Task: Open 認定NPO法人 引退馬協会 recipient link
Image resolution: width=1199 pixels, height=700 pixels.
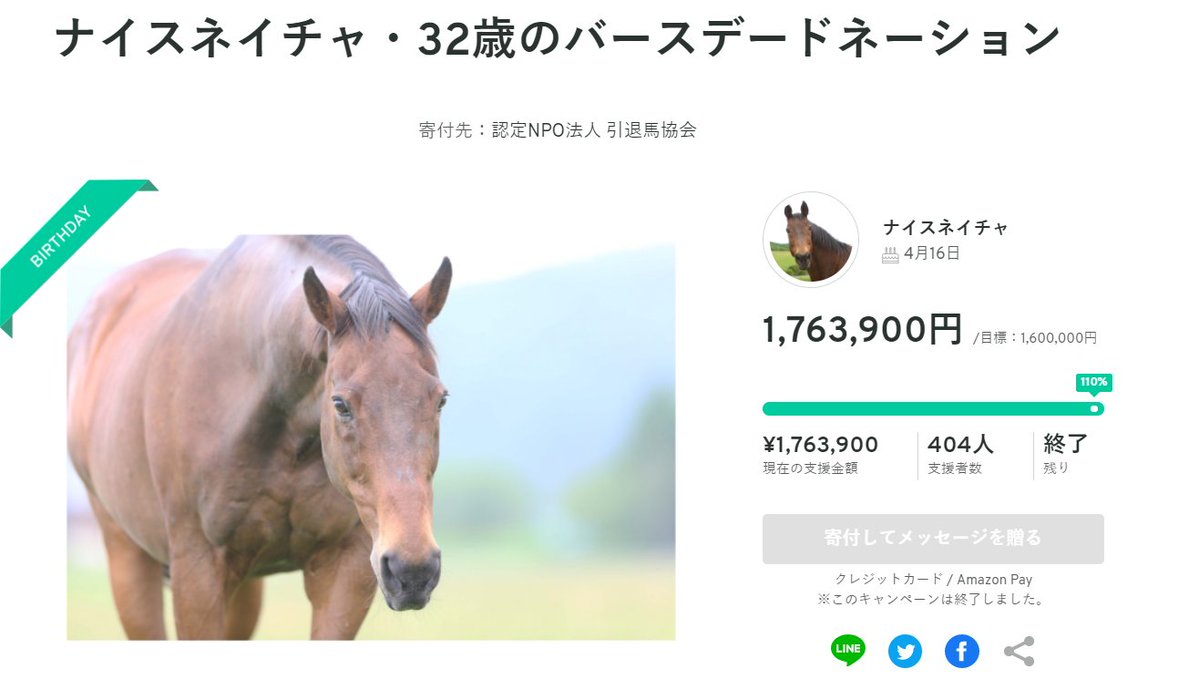Action: [594, 130]
